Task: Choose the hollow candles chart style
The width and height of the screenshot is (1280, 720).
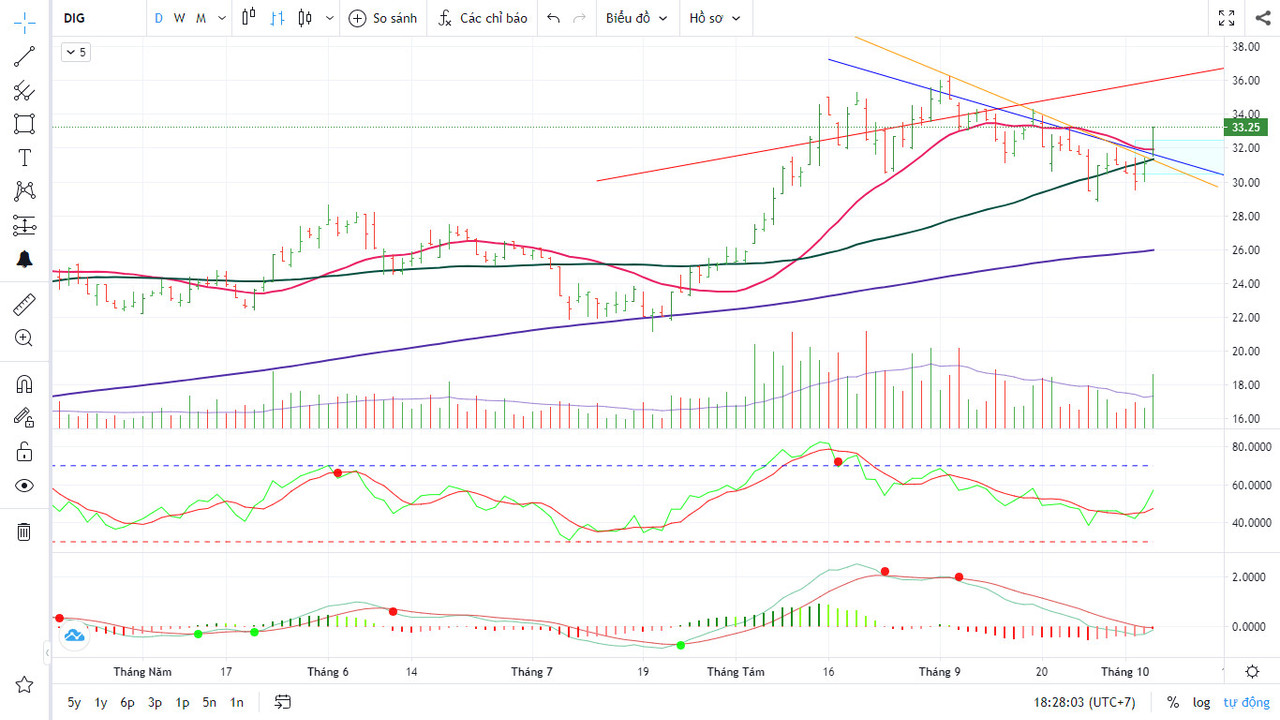Action: click(249, 18)
